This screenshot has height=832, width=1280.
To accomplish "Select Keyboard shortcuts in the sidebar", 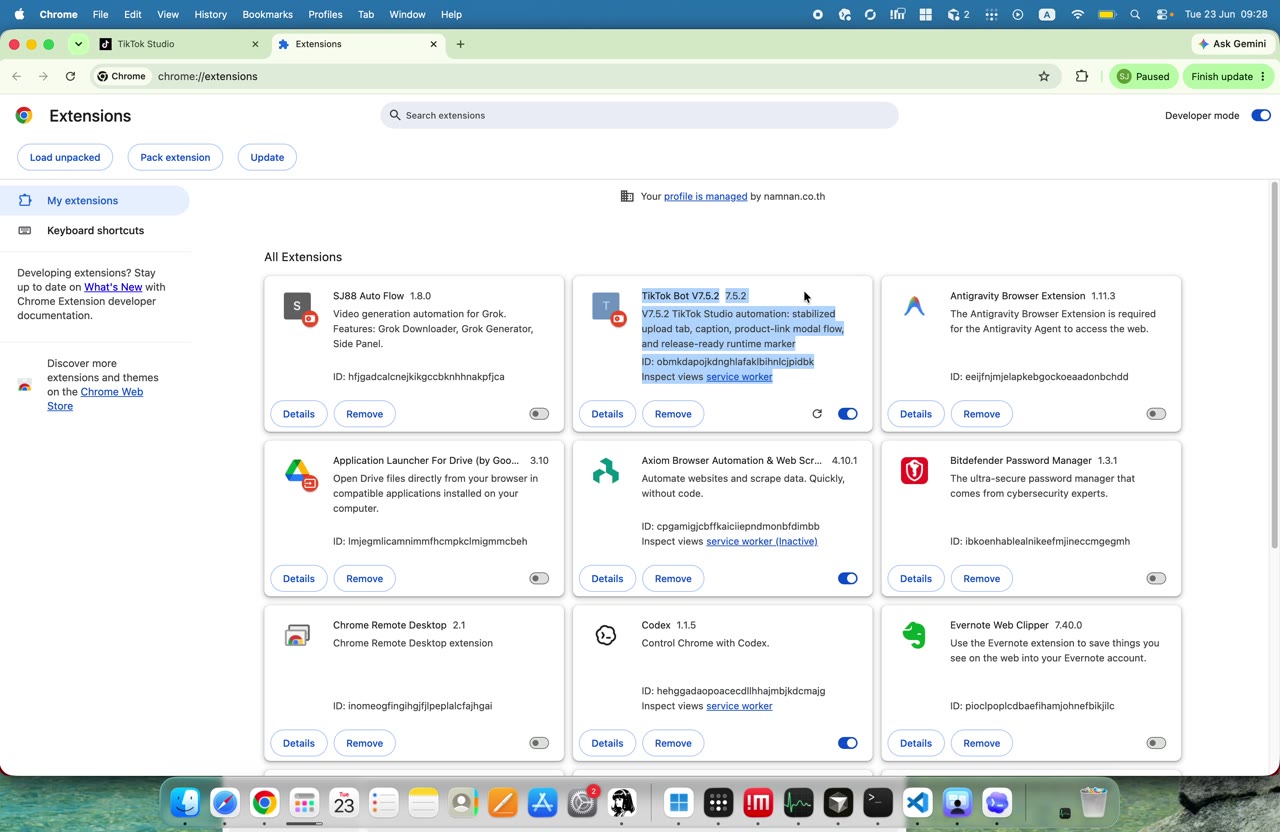I will click(95, 230).
